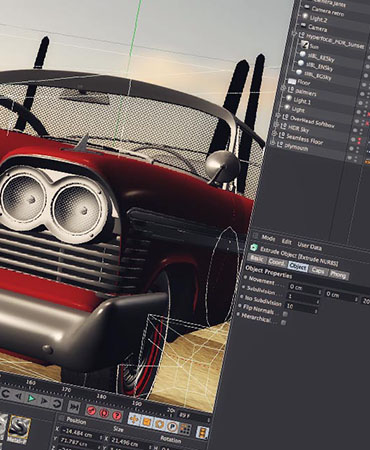
Task: Toggle the Parameter keying P icon
Action: (x=172, y=426)
